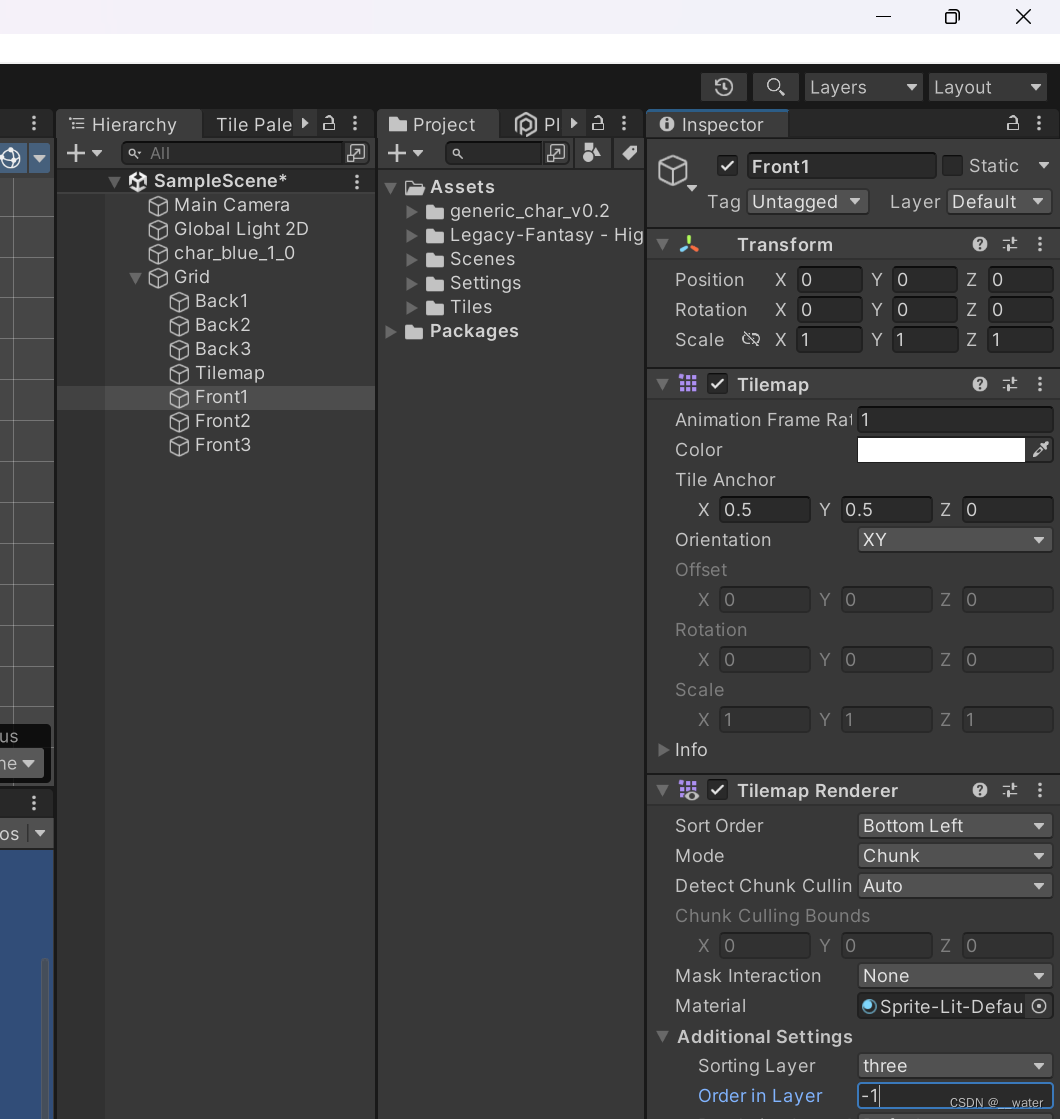The width and height of the screenshot is (1060, 1119).
Task: Open Mask Interaction None dropdown
Action: (x=954, y=976)
